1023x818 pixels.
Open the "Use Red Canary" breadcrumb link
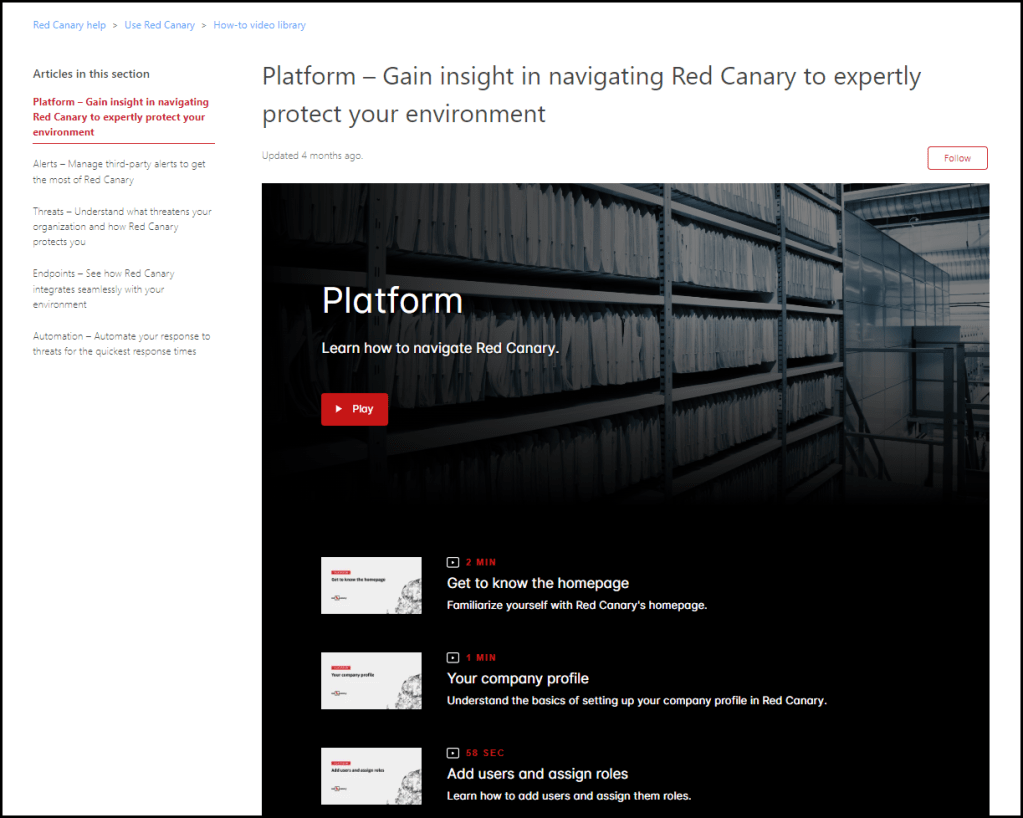coord(159,24)
